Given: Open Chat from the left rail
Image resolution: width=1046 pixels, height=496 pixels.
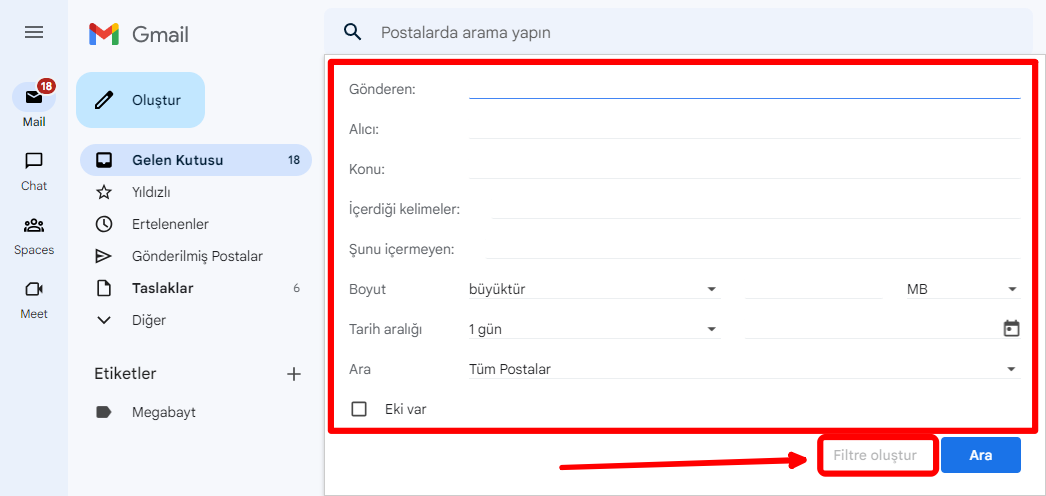Looking at the screenshot, I should click(34, 161).
